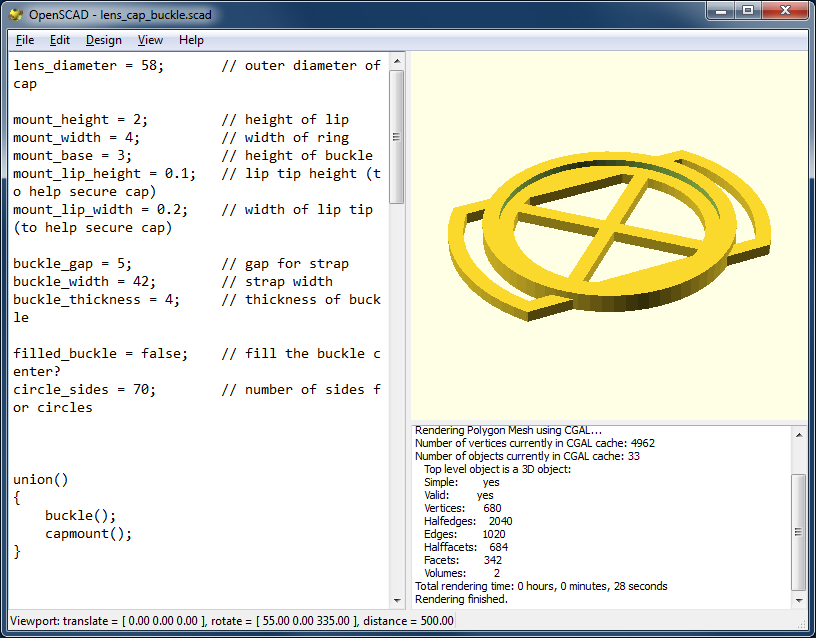The width and height of the screenshot is (816, 638).
Task: Open the Edit menu
Action: [x=59, y=40]
